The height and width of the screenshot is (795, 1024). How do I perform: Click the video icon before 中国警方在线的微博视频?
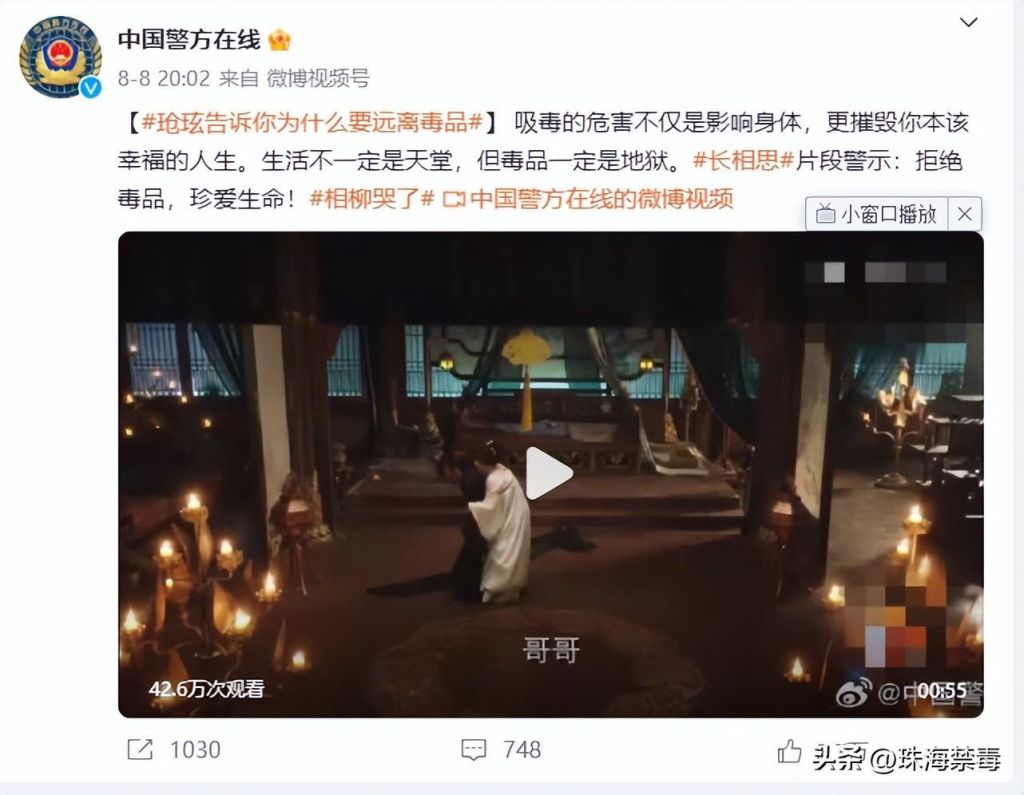453,199
